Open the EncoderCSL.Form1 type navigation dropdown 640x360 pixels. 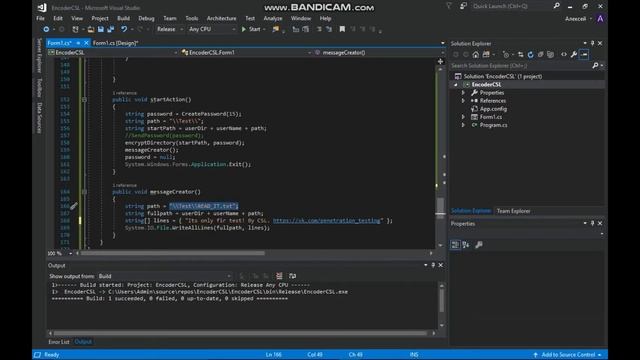tap(246, 52)
